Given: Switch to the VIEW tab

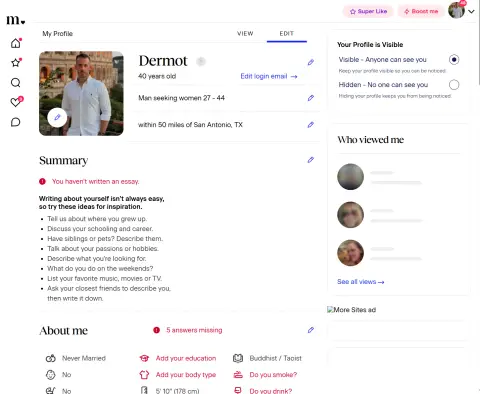Looking at the screenshot, I should click(x=245, y=34).
